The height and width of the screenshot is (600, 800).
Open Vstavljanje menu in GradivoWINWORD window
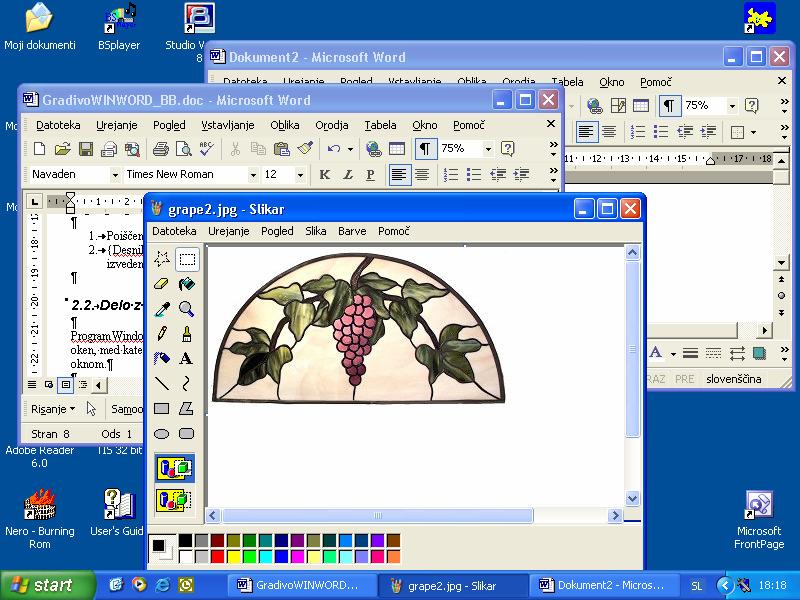click(x=228, y=125)
